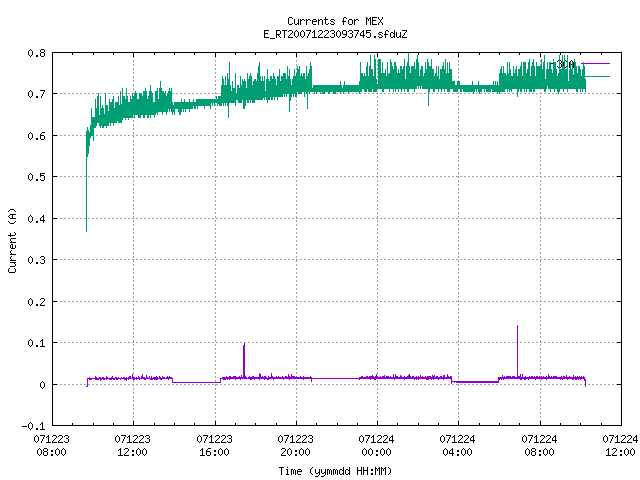Click the y-axis tick label '-0.1'
This screenshot has height=480, width=640.
point(33,426)
